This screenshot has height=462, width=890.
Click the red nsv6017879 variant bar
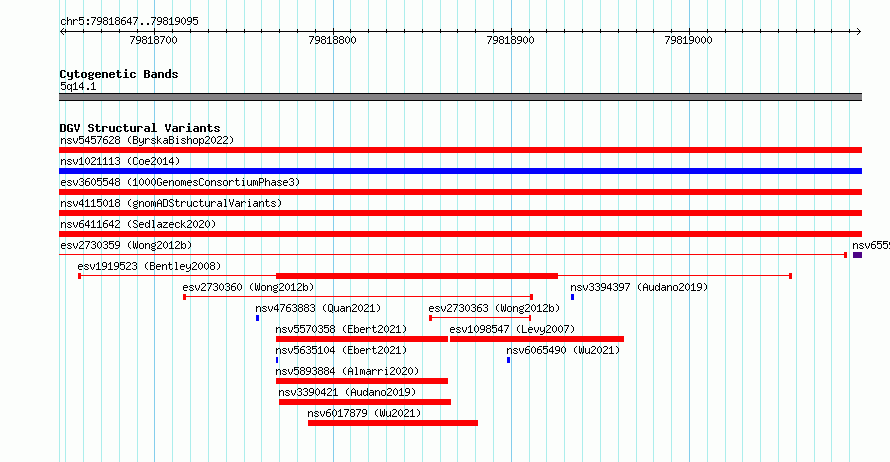pos(393,423)
